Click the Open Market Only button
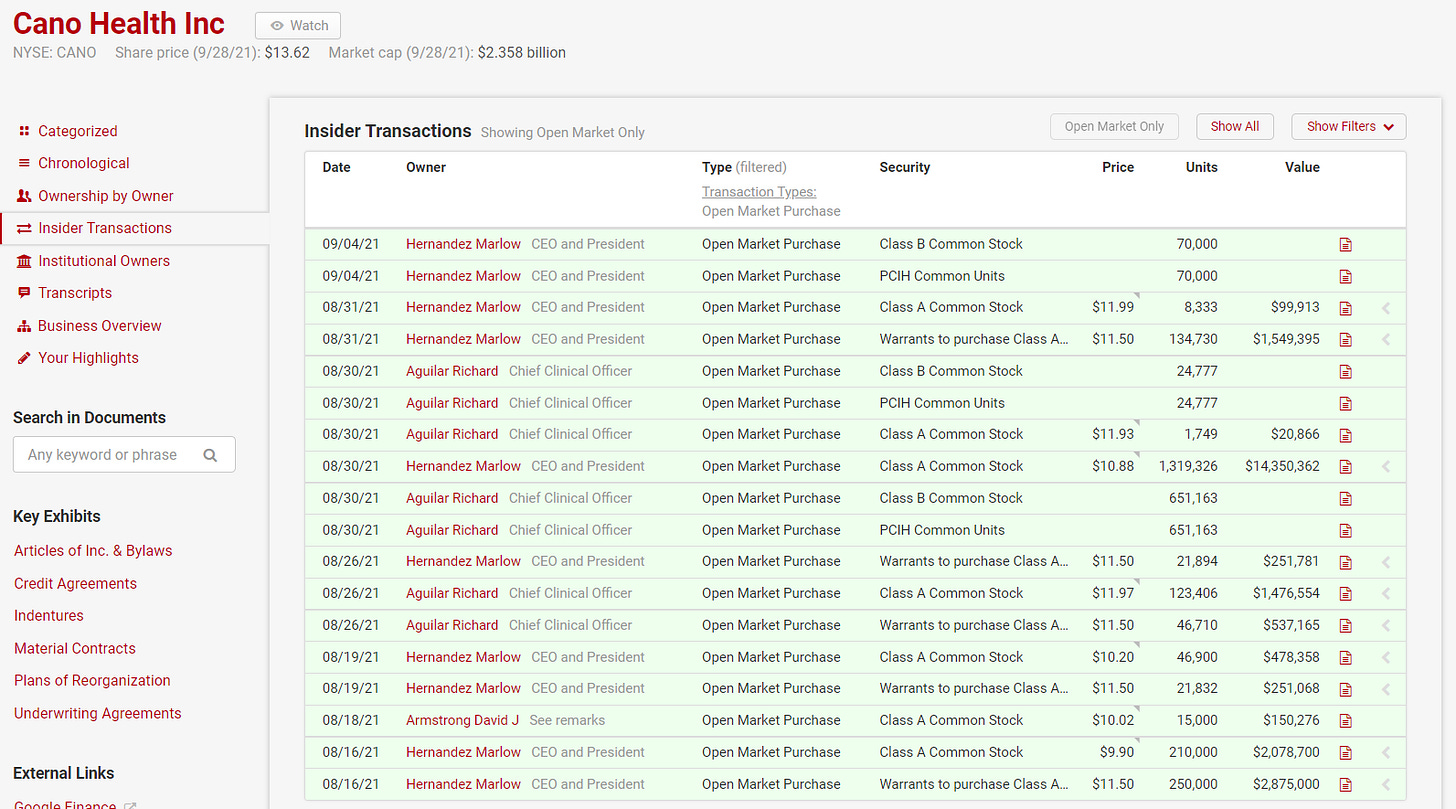 tap(1114, 126)
